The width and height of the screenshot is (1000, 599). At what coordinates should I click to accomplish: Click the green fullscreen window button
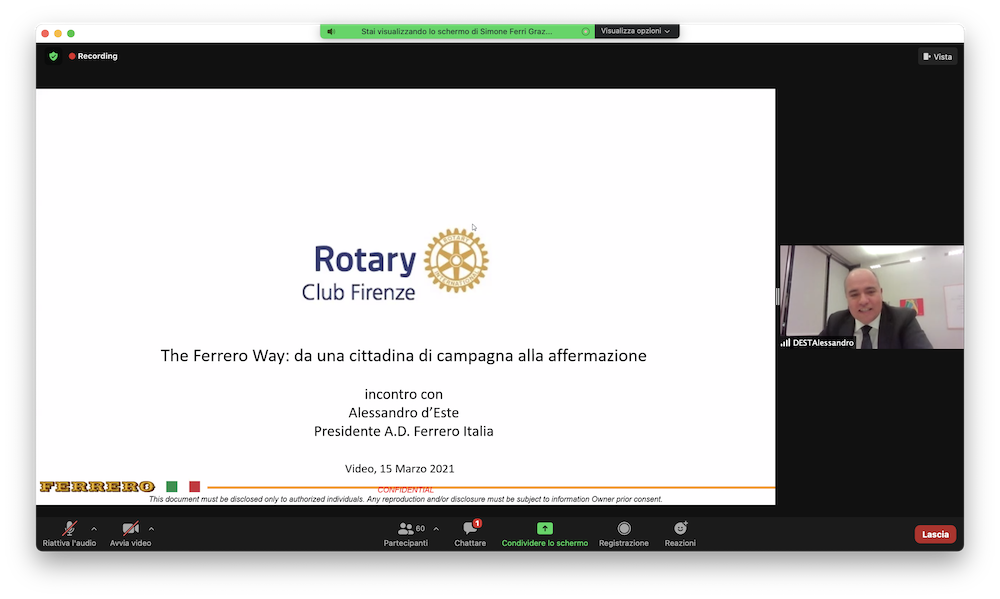[71, 33]
